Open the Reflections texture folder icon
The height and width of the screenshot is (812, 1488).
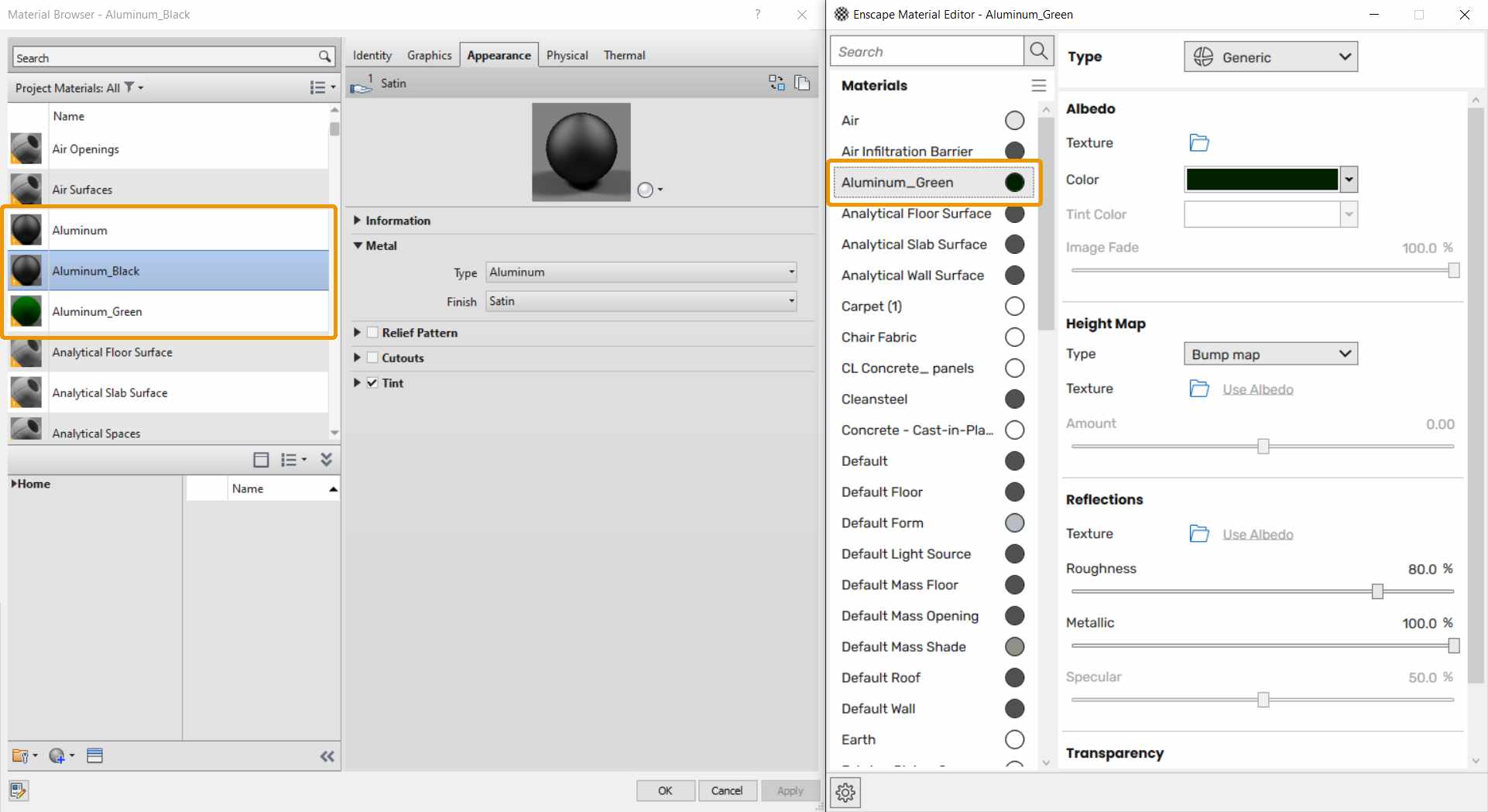(1199, 533)
